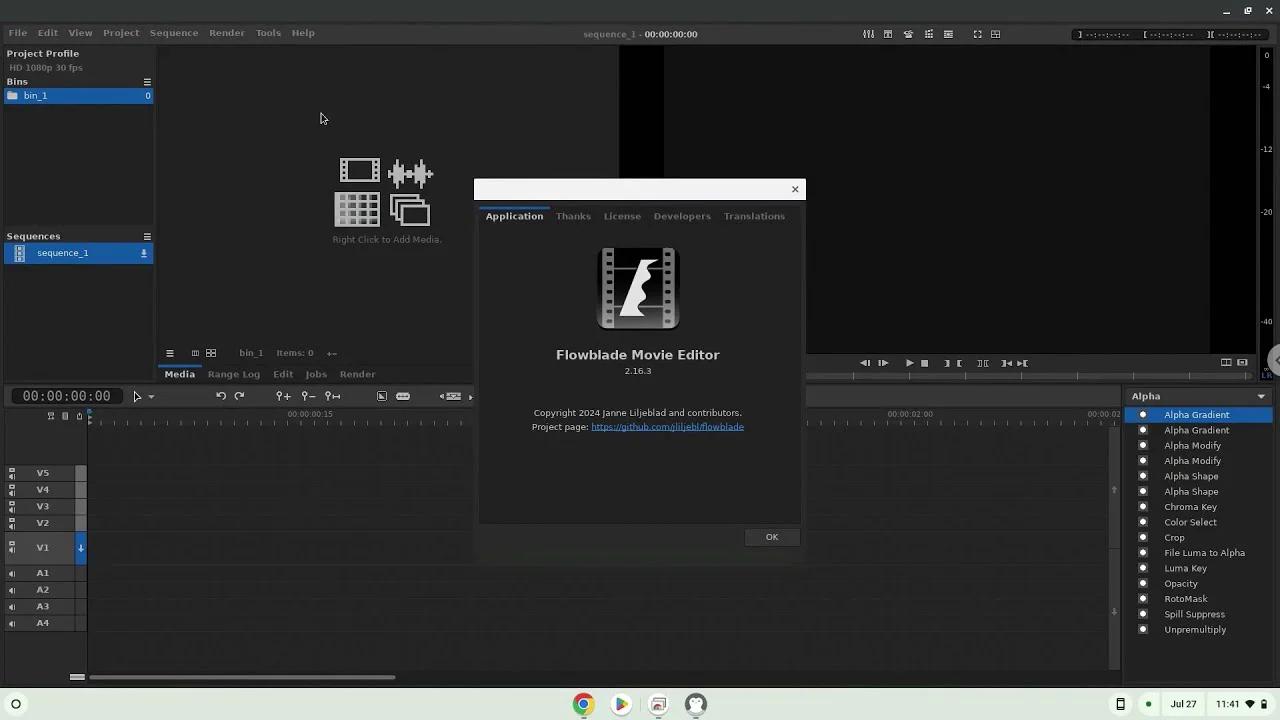
Task: Click the Fullscreen icon in the top toolbar
Action: click(977, 33)
